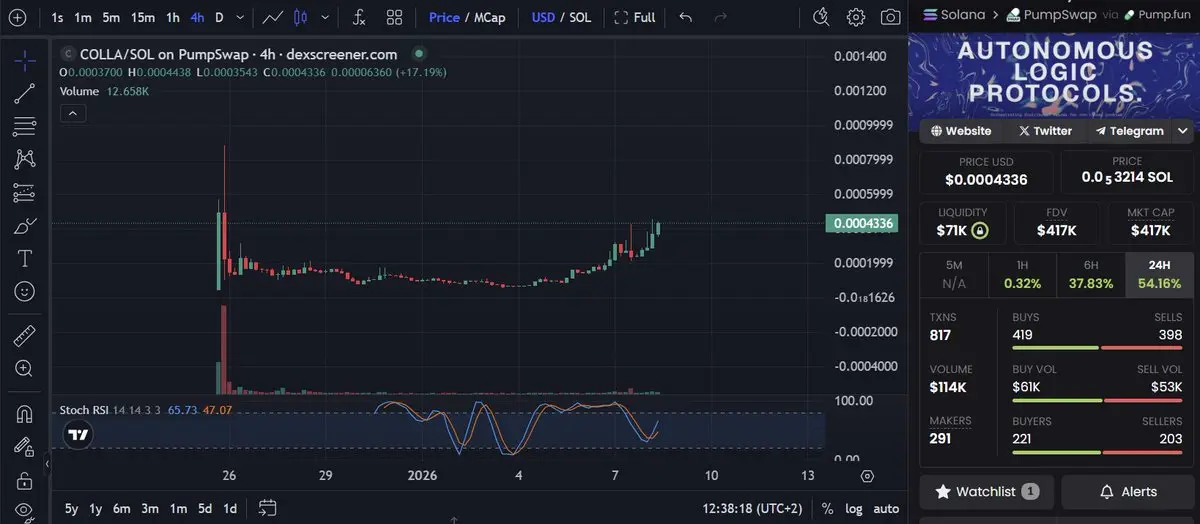Toggle percent scale mode
Viewport: 1200px width, 524px height.
tap(827, 508)
